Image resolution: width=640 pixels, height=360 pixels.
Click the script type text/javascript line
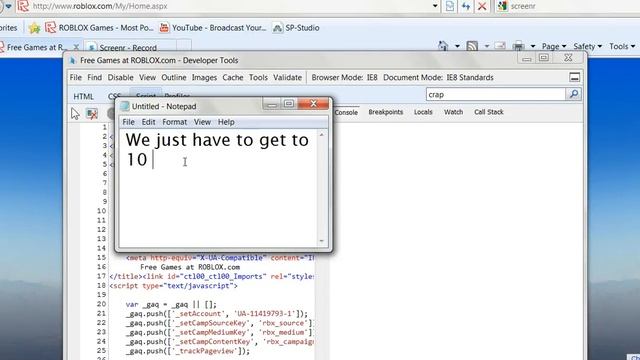coord(173,286)
